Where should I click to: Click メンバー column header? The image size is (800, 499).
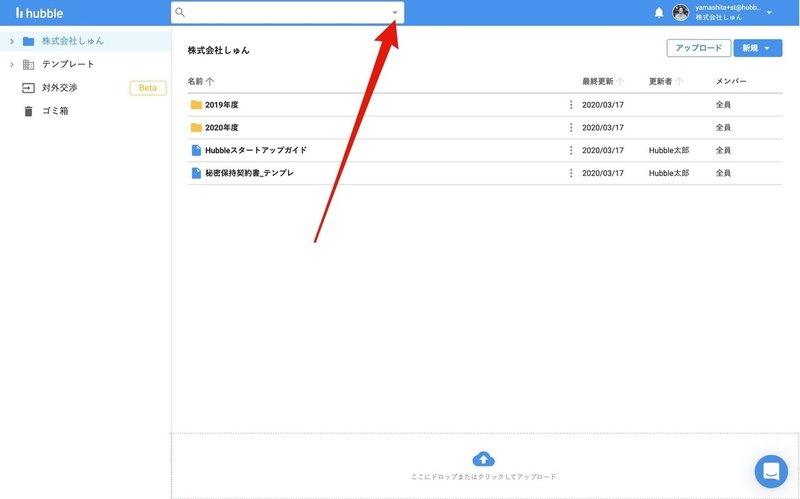pos(731,81)
